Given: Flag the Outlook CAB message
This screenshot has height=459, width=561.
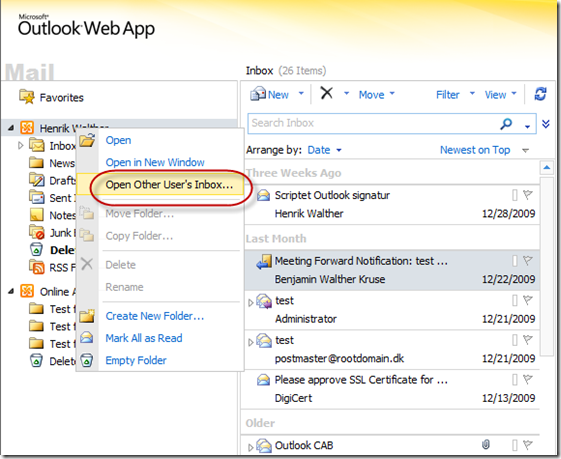Looking at the screenshot, I should [528, 445].
